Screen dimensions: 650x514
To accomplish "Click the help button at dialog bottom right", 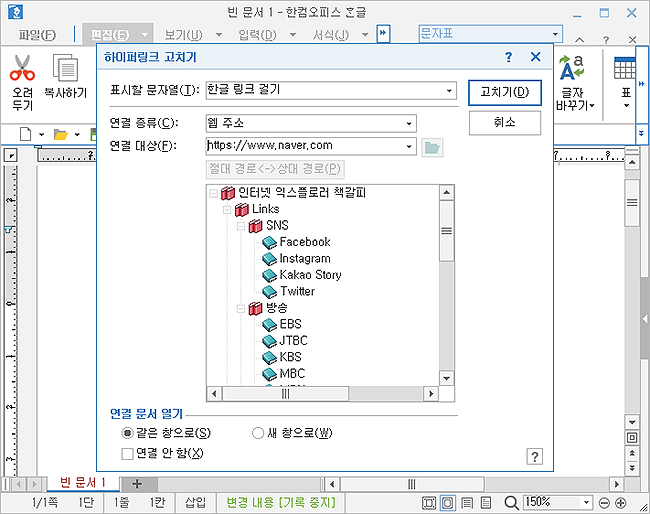I will coord(535,457).
